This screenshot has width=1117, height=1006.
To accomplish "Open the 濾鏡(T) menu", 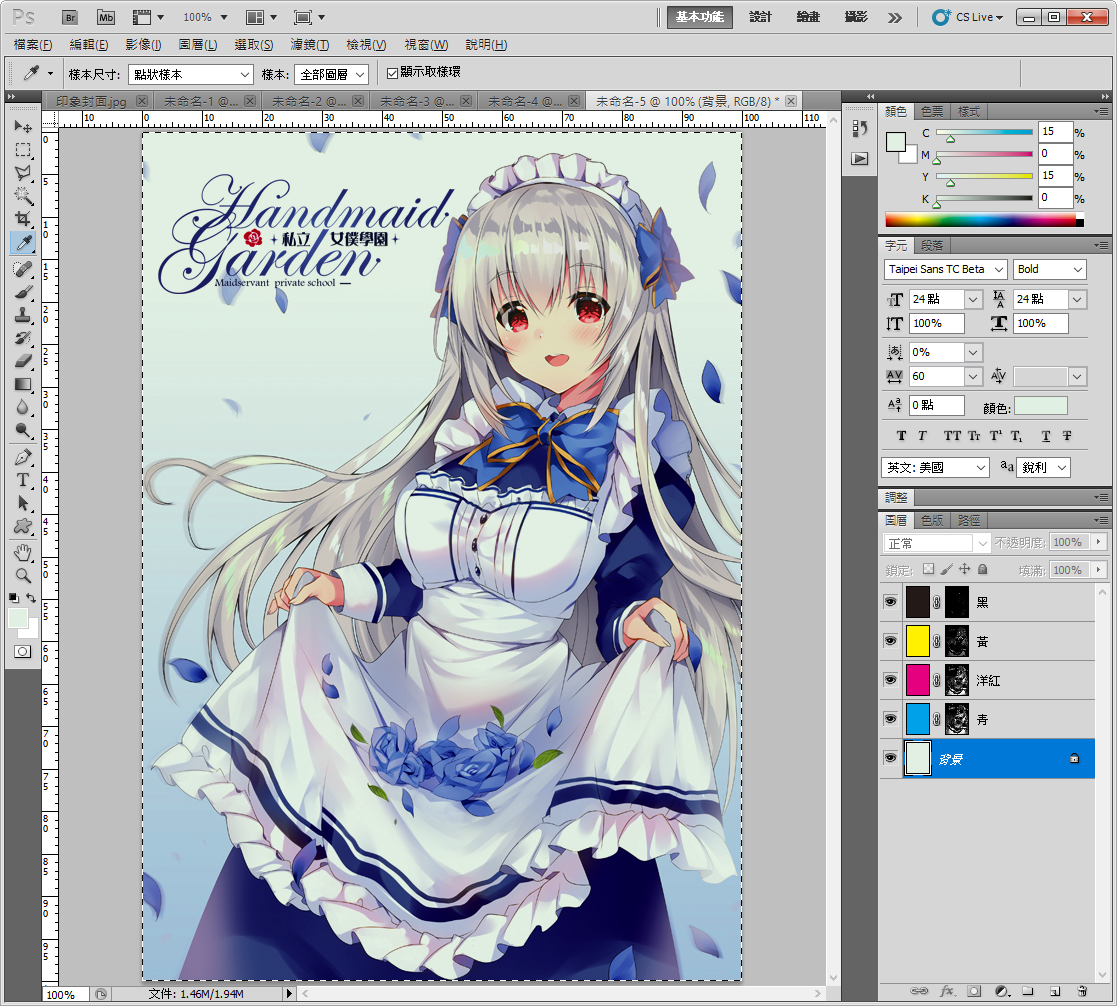I will pos(310,45).
